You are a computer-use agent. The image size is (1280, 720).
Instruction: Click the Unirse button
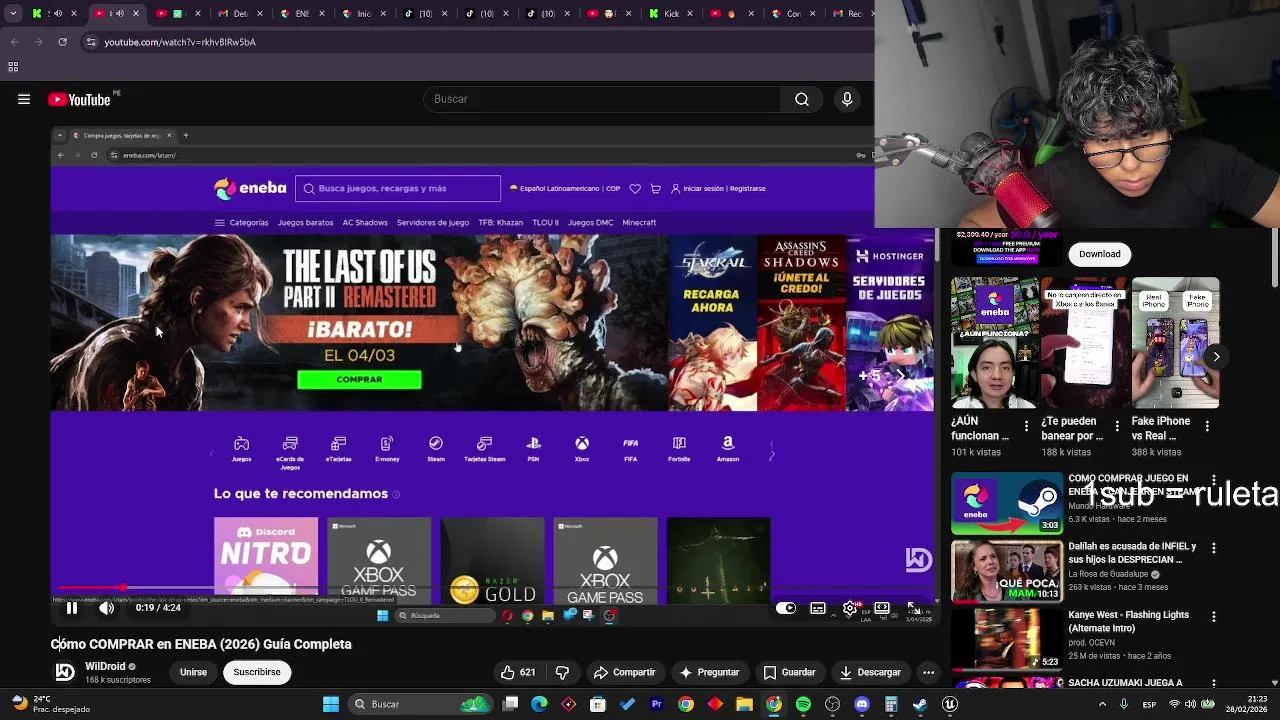point(193,672)
